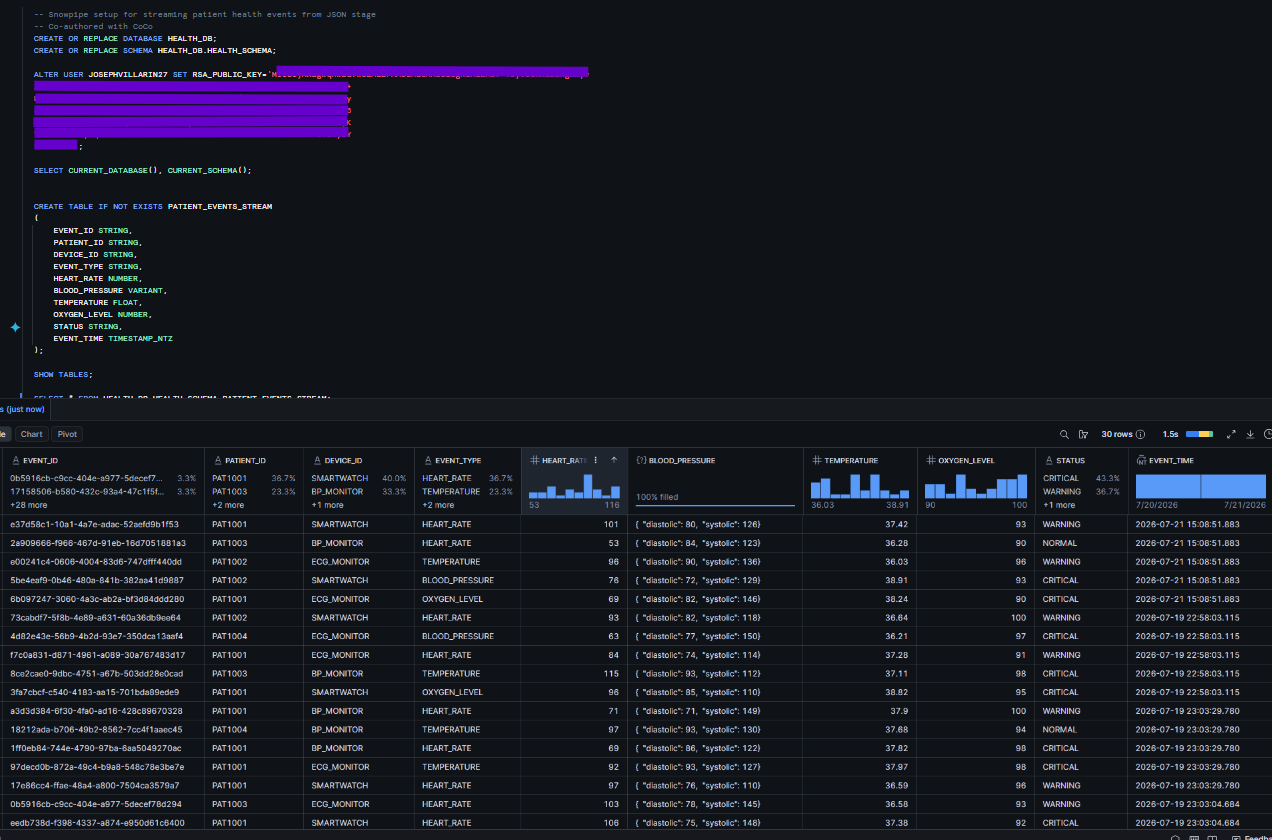Click PAT1004 cell in row 4d82e43e
The width and height of the screenshot is (1272, 840).
click(x=229, y=636)
